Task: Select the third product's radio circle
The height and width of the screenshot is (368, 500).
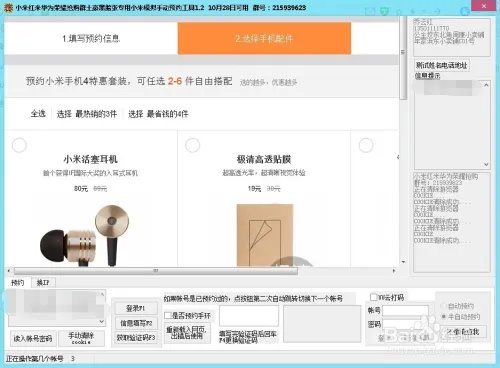Action: pyautogui.click(x=366, y=145)
